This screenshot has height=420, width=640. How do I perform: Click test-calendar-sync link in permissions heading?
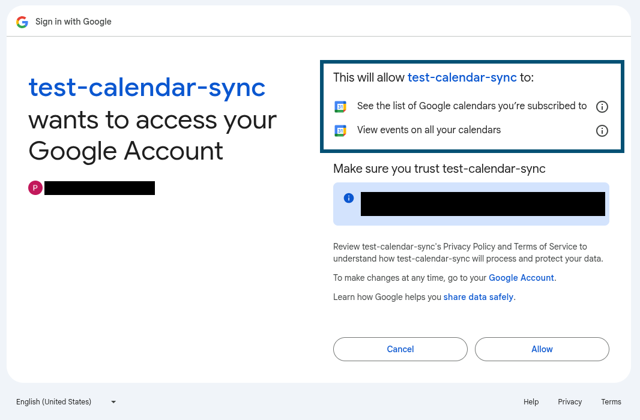click(x=462, y=77)
